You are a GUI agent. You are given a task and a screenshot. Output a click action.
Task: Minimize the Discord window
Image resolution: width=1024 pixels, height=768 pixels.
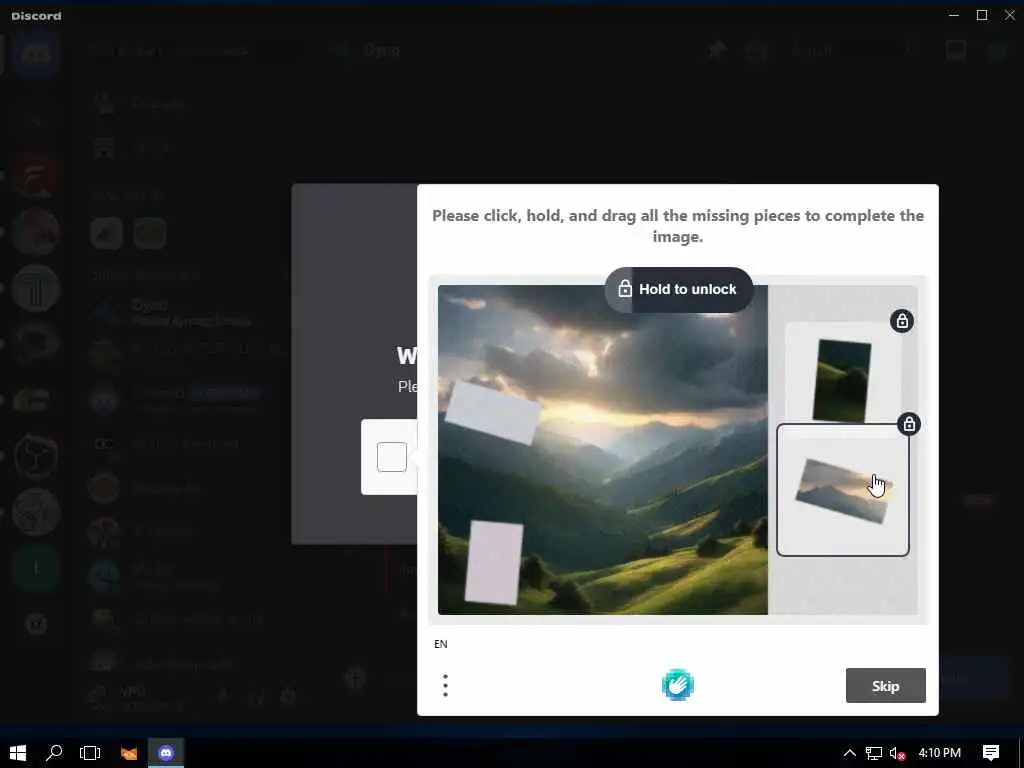point(954,15)
